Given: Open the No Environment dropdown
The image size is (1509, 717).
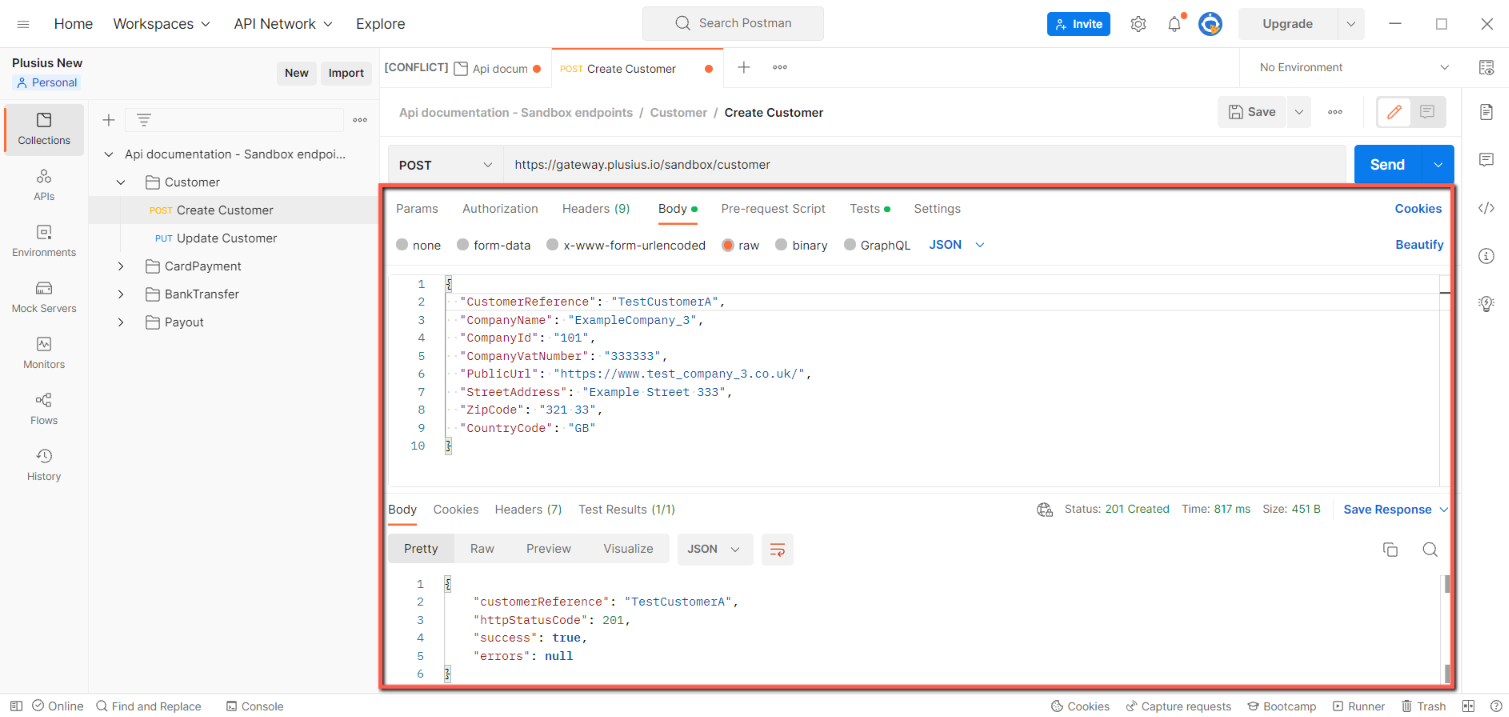Looking at the screenshot, I should click(1354, 67).
